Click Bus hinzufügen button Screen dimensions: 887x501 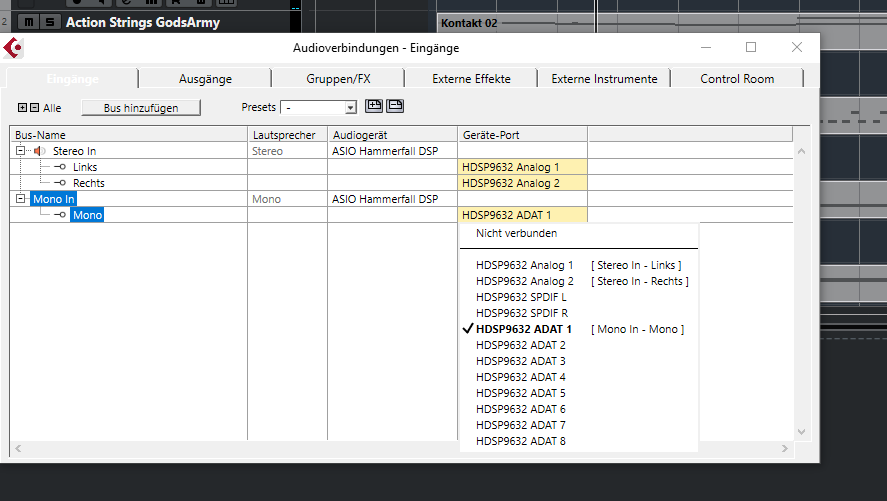point(141,107)
